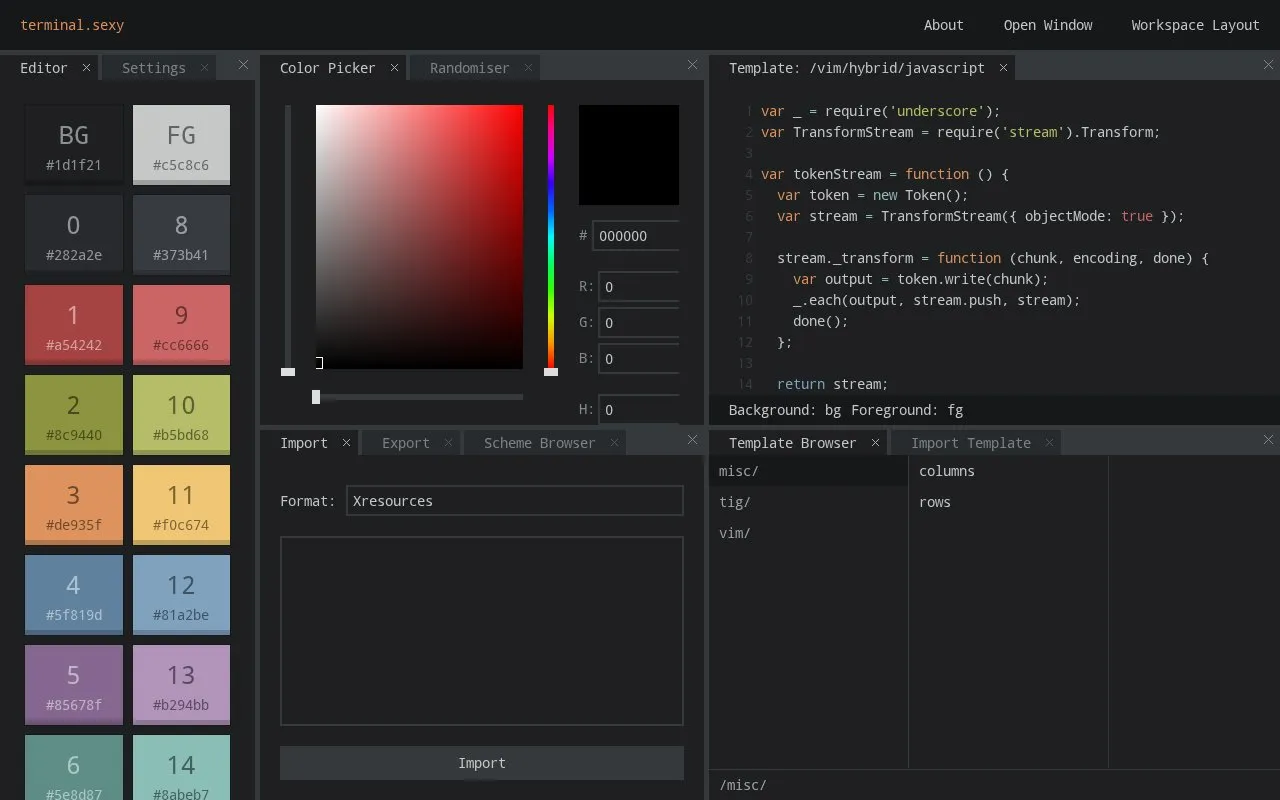Close the Export tab

448,443
